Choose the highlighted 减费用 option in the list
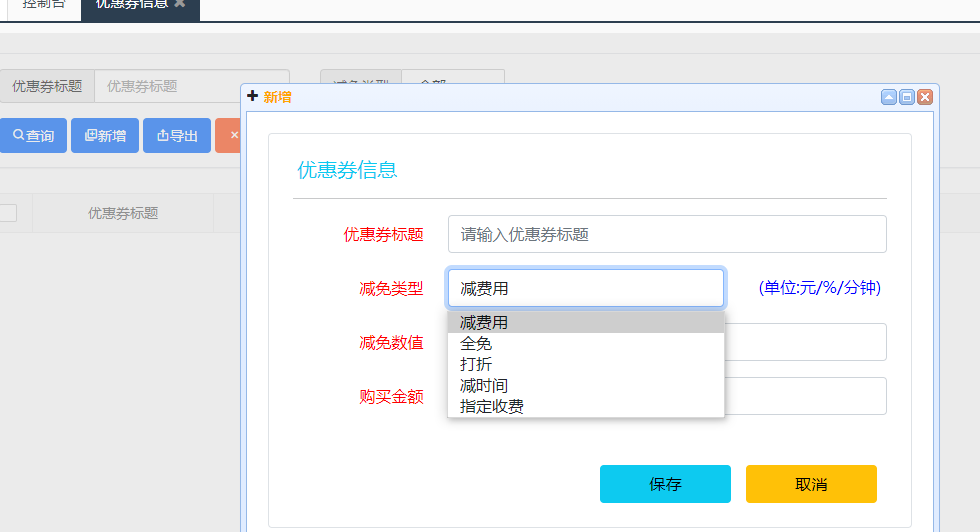Screen dimensions: 980x532 [x=586, y=323]
